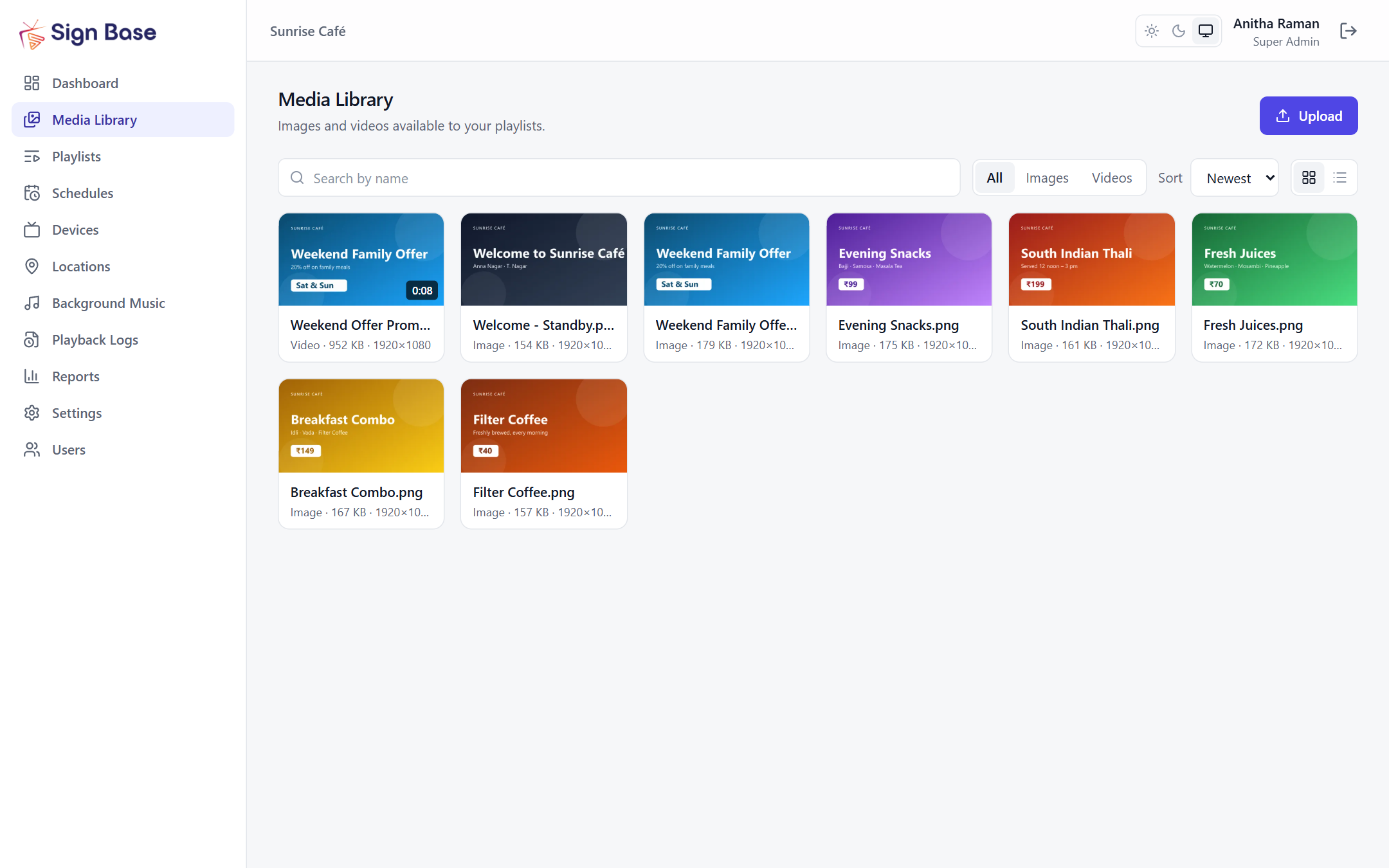The height and width of the screenshot is (868, 1389).
Task: Switch to light theme sun icon
Action: pyautogui.click(x=1152, y=31)
